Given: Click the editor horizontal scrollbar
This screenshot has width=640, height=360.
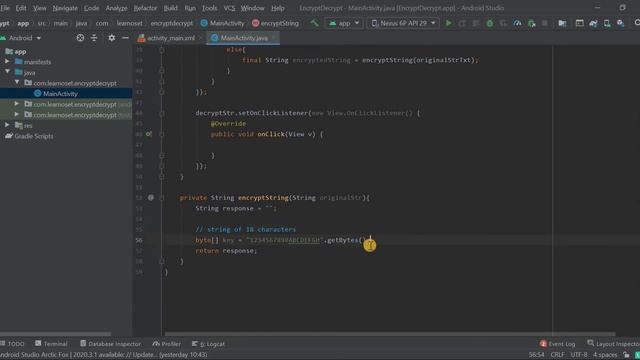Looking at the screenshot, I should pos(390,334).
